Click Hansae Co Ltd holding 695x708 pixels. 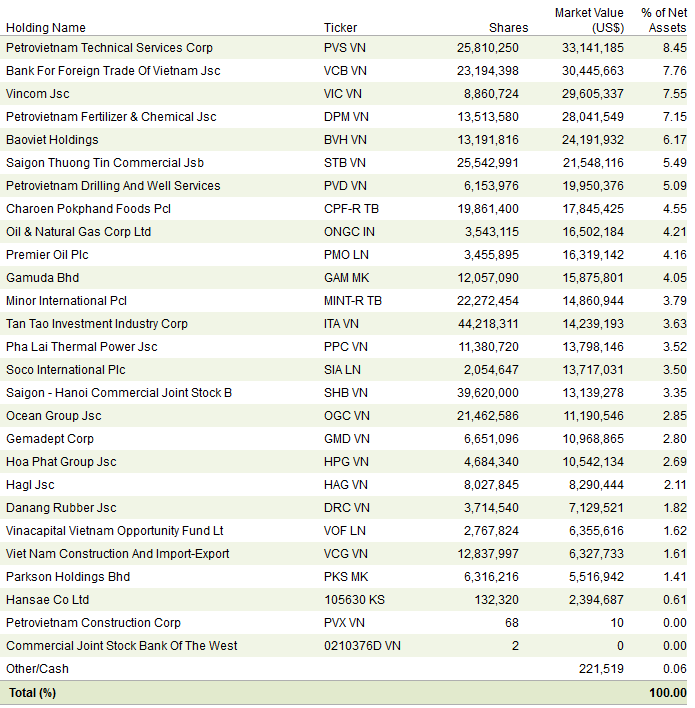point(47,601)
